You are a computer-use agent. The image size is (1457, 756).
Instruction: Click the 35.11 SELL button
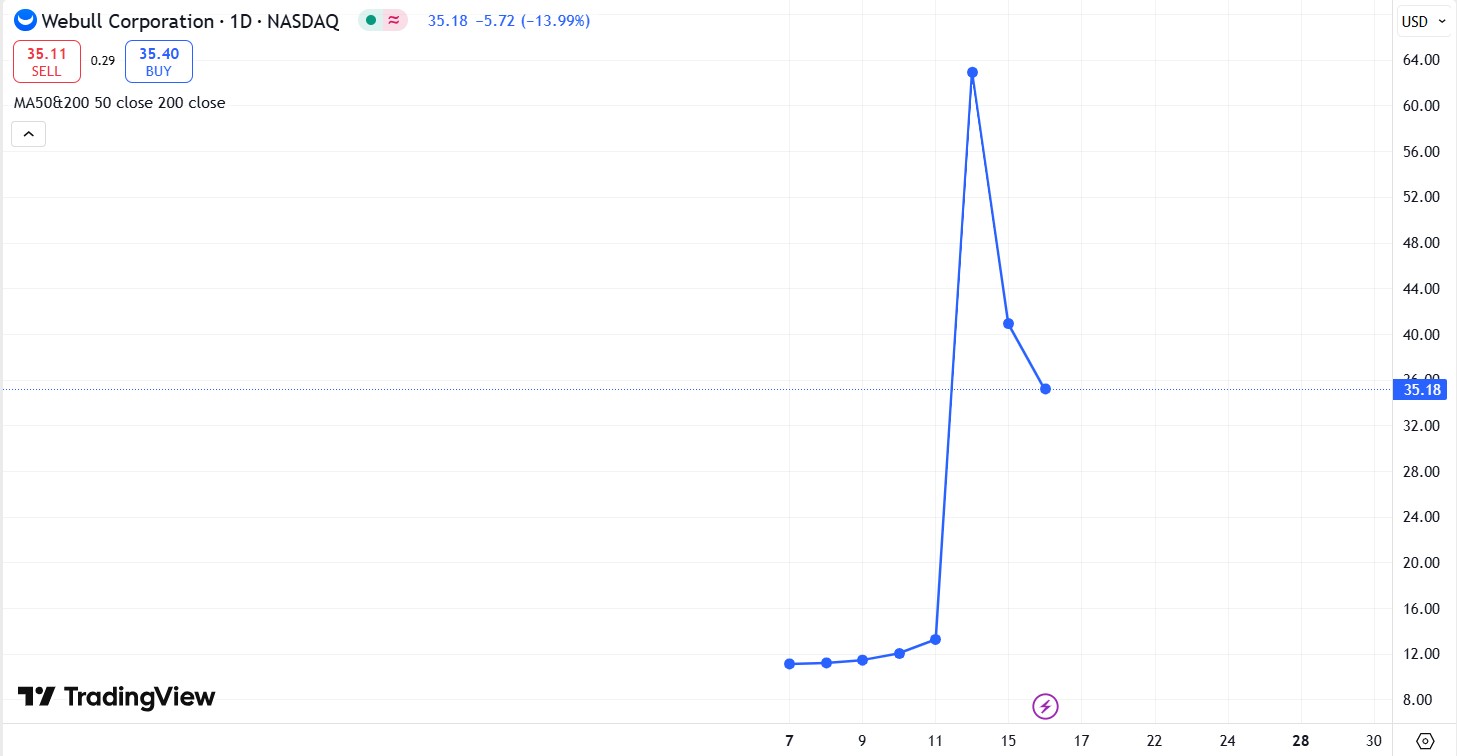point(46,62)
